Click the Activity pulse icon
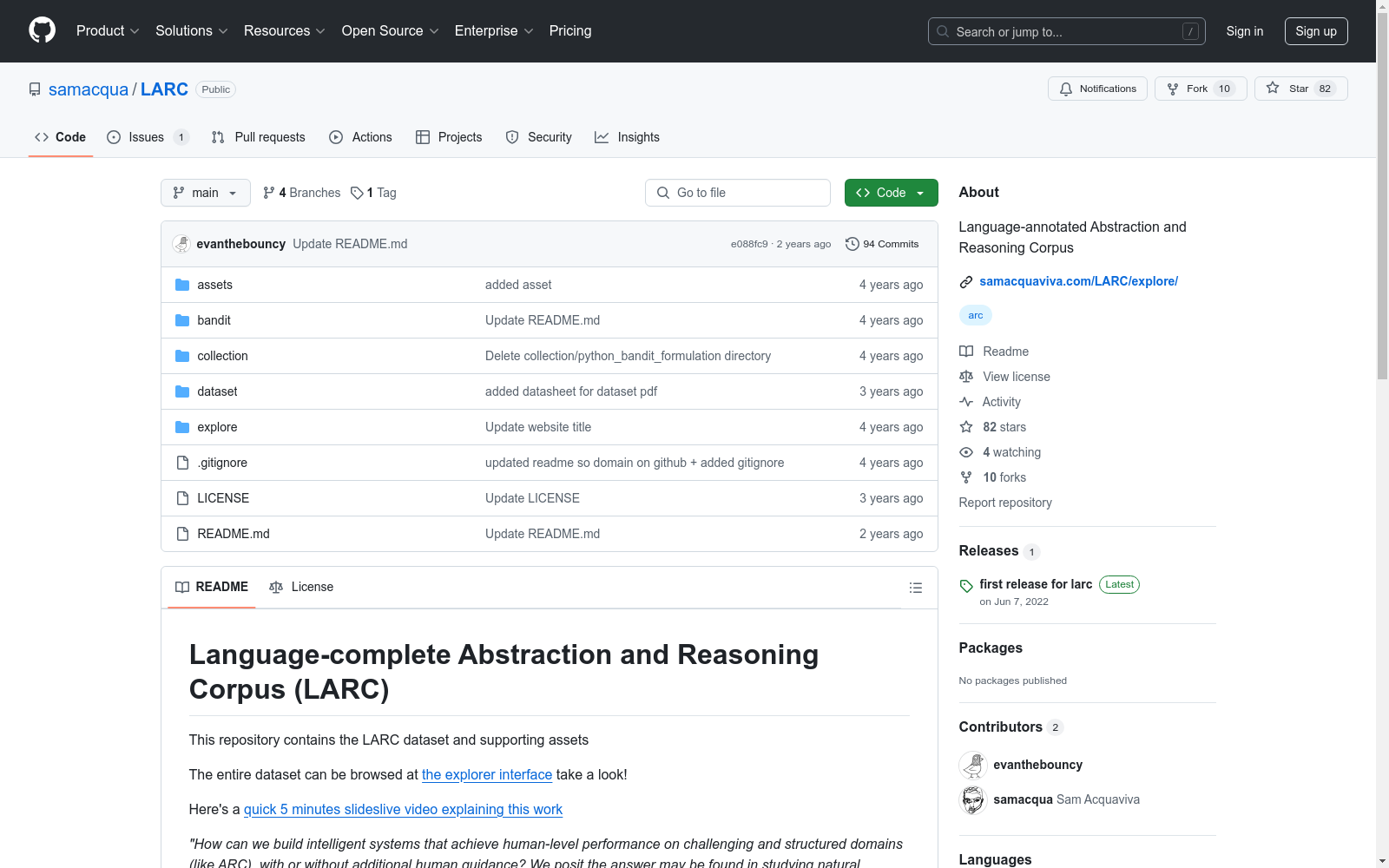The height and width of the screenshot is (868, 1389). point(966,402)
